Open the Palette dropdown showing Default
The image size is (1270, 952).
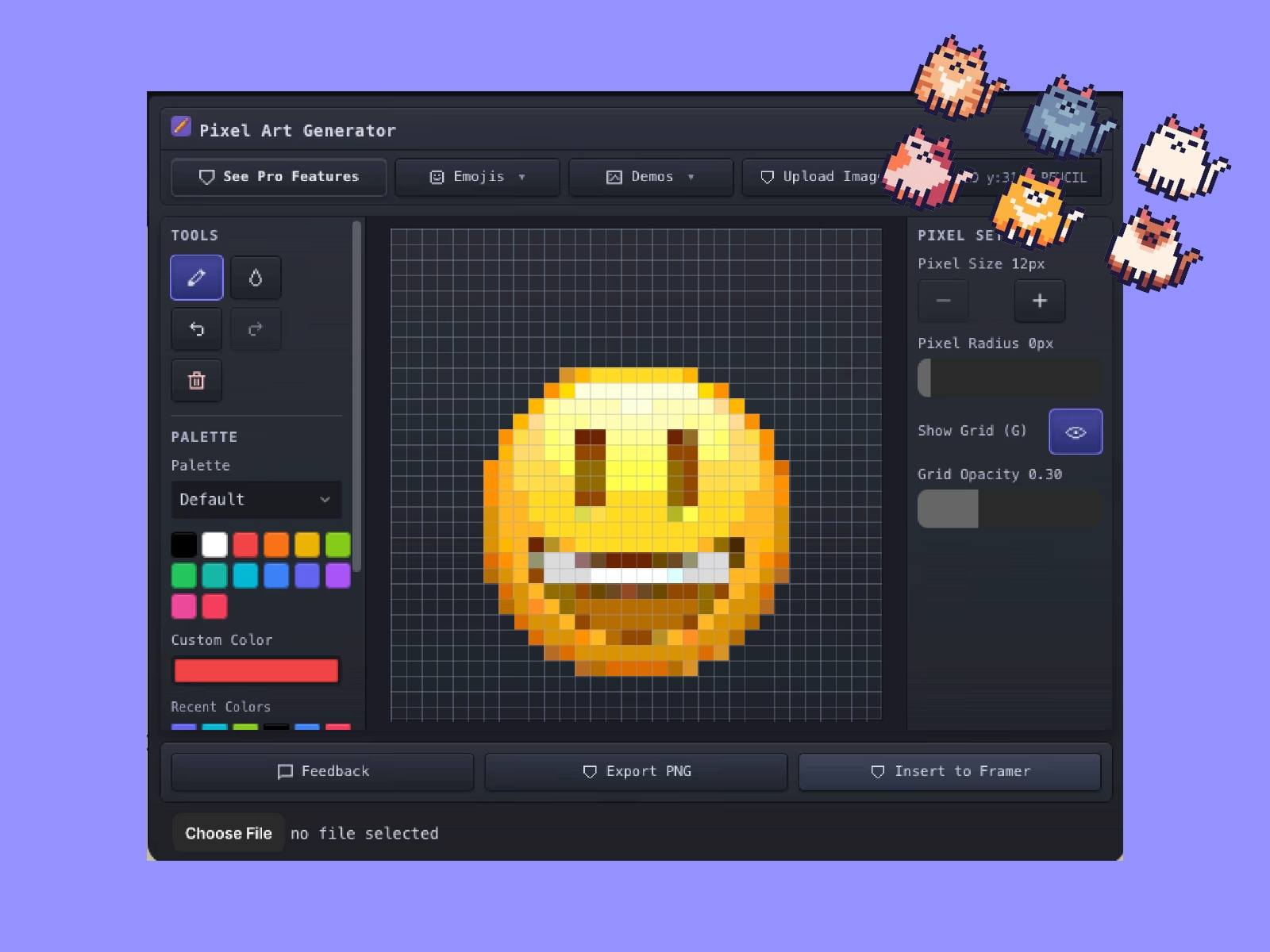click(256, 500)
